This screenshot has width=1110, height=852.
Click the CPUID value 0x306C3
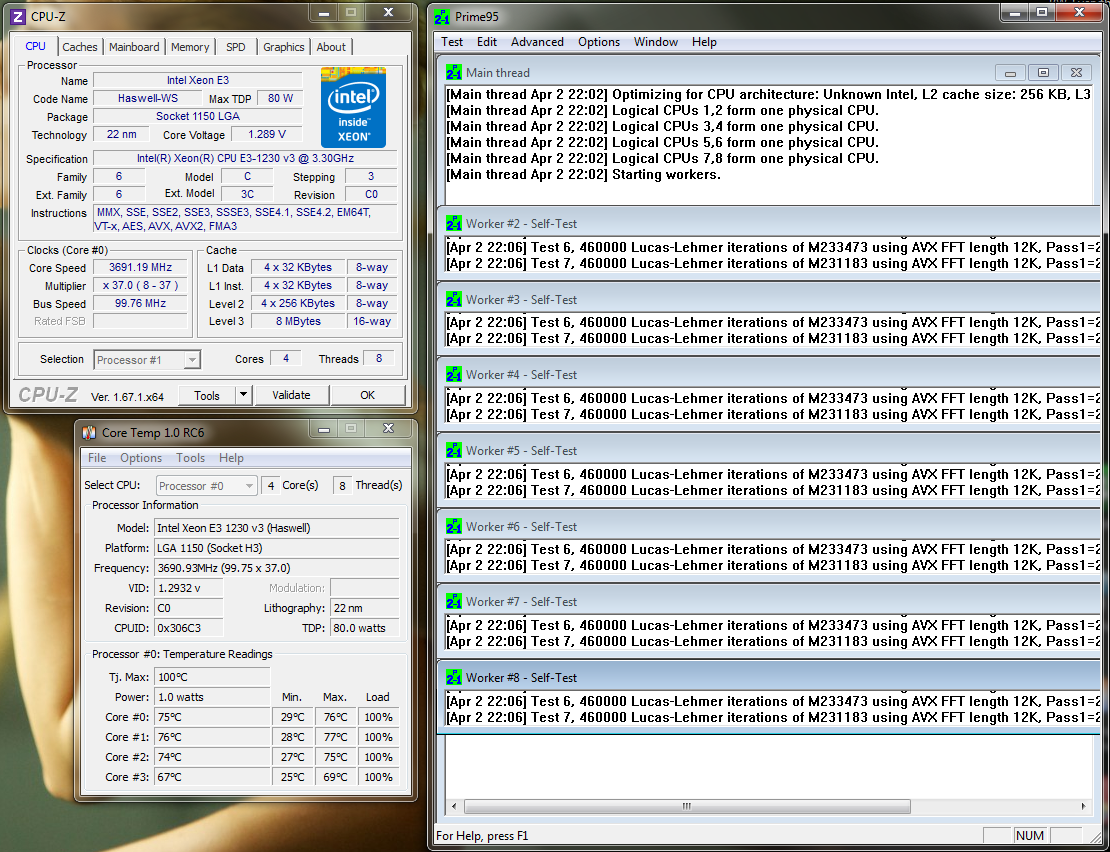click(188, 628)
